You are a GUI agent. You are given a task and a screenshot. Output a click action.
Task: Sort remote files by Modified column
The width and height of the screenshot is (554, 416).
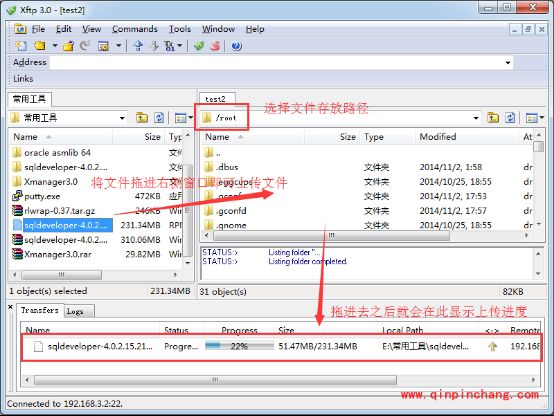[467, 137]
